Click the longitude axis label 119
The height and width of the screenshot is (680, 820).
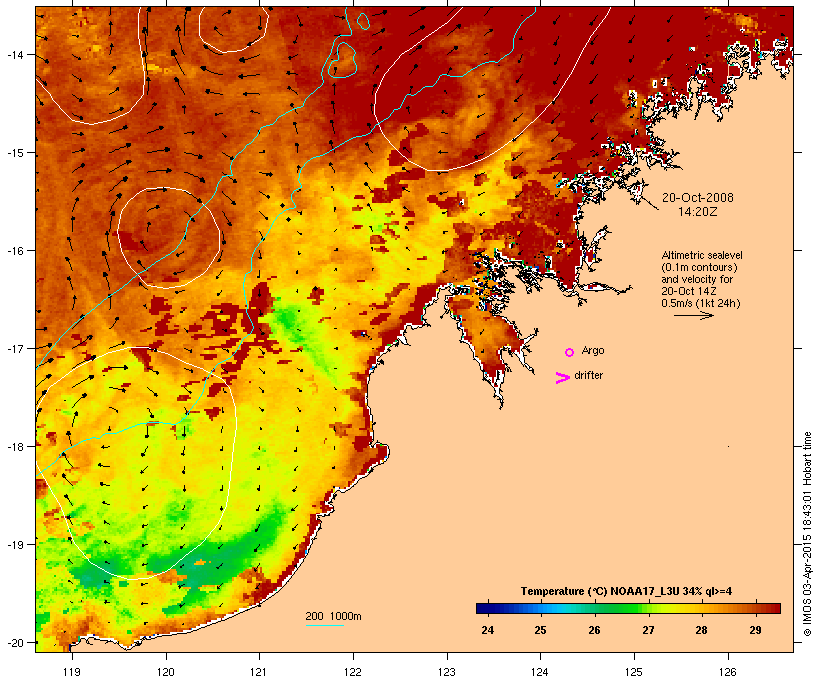[x=72, y=672]
